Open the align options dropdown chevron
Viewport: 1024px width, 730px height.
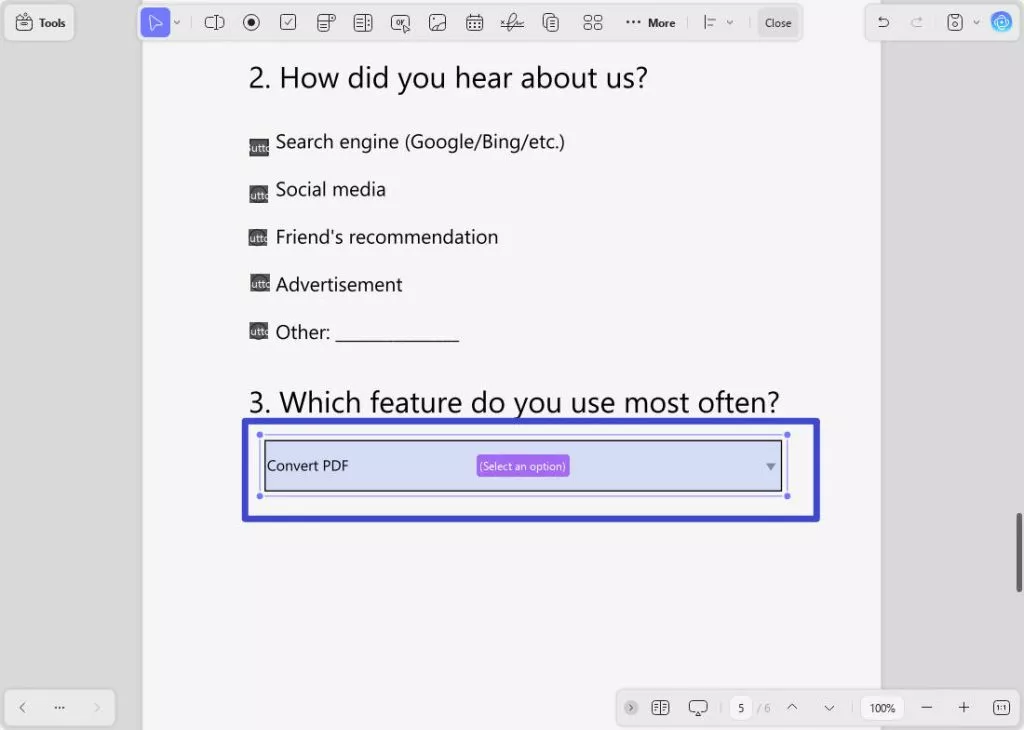(x=730, y=23)
